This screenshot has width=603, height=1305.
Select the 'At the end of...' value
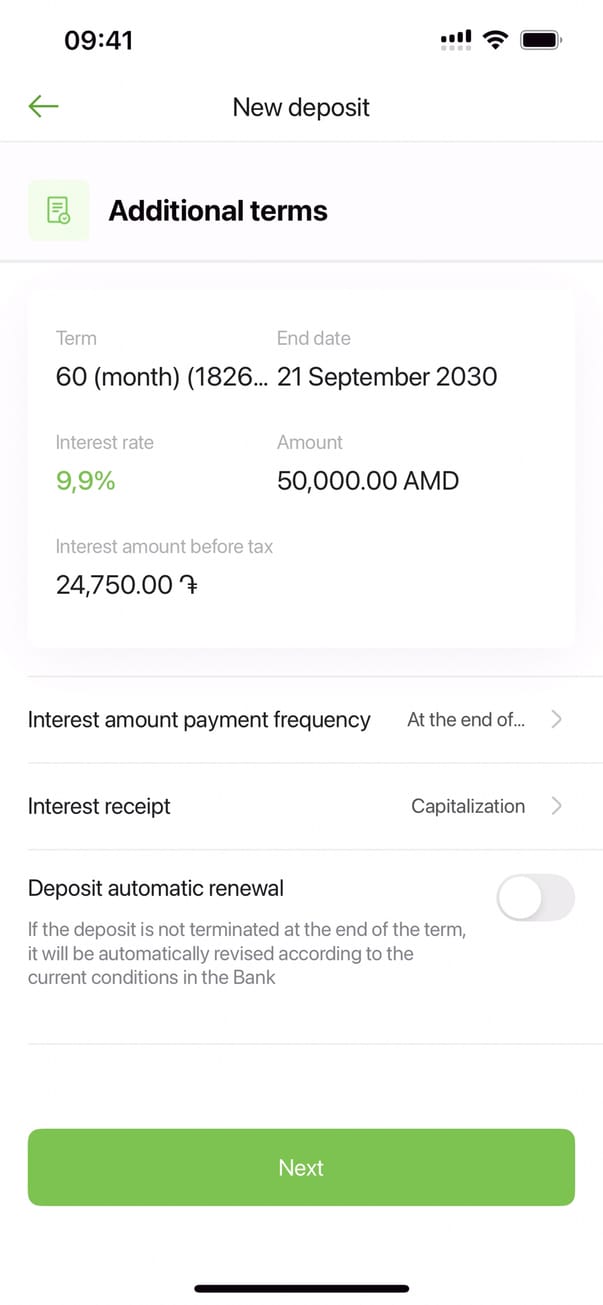click(465, 719)
